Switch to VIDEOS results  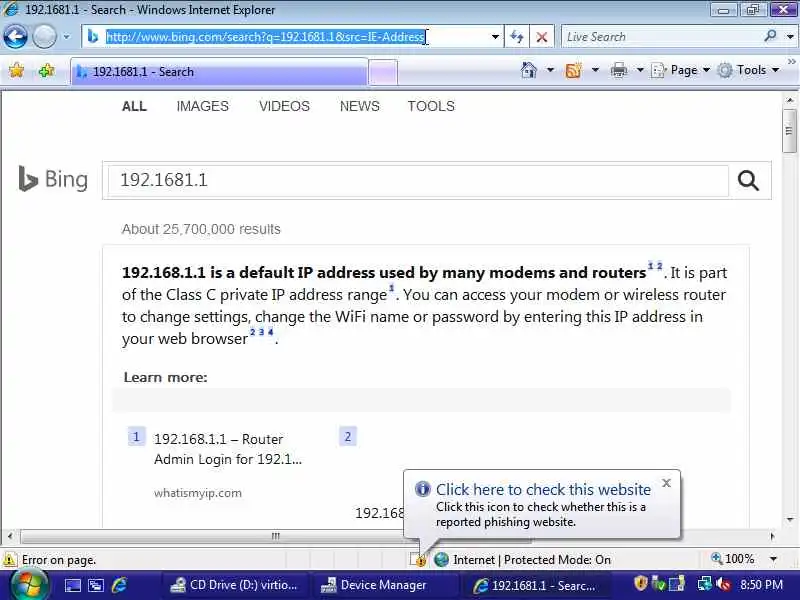click(x=284, y=106)
